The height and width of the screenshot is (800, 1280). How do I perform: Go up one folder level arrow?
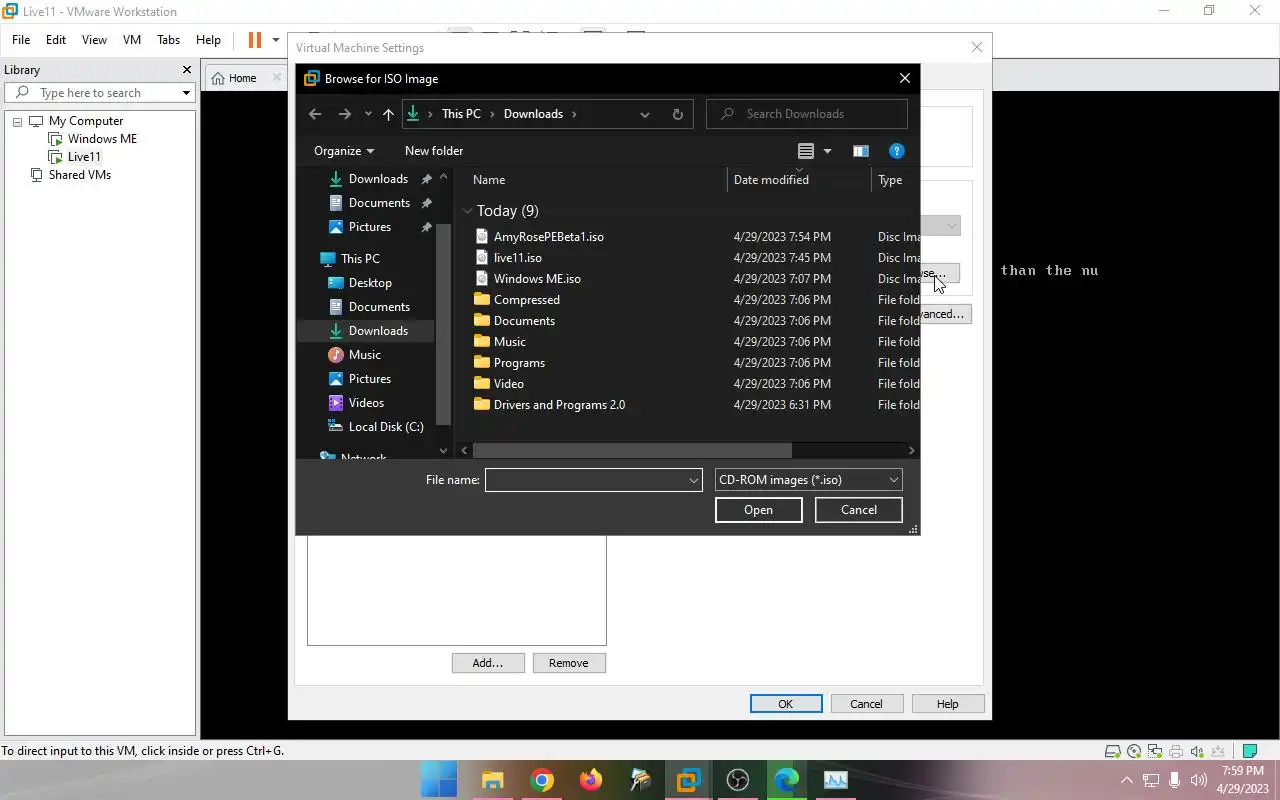pyautogui.click(x=388, y=114)
